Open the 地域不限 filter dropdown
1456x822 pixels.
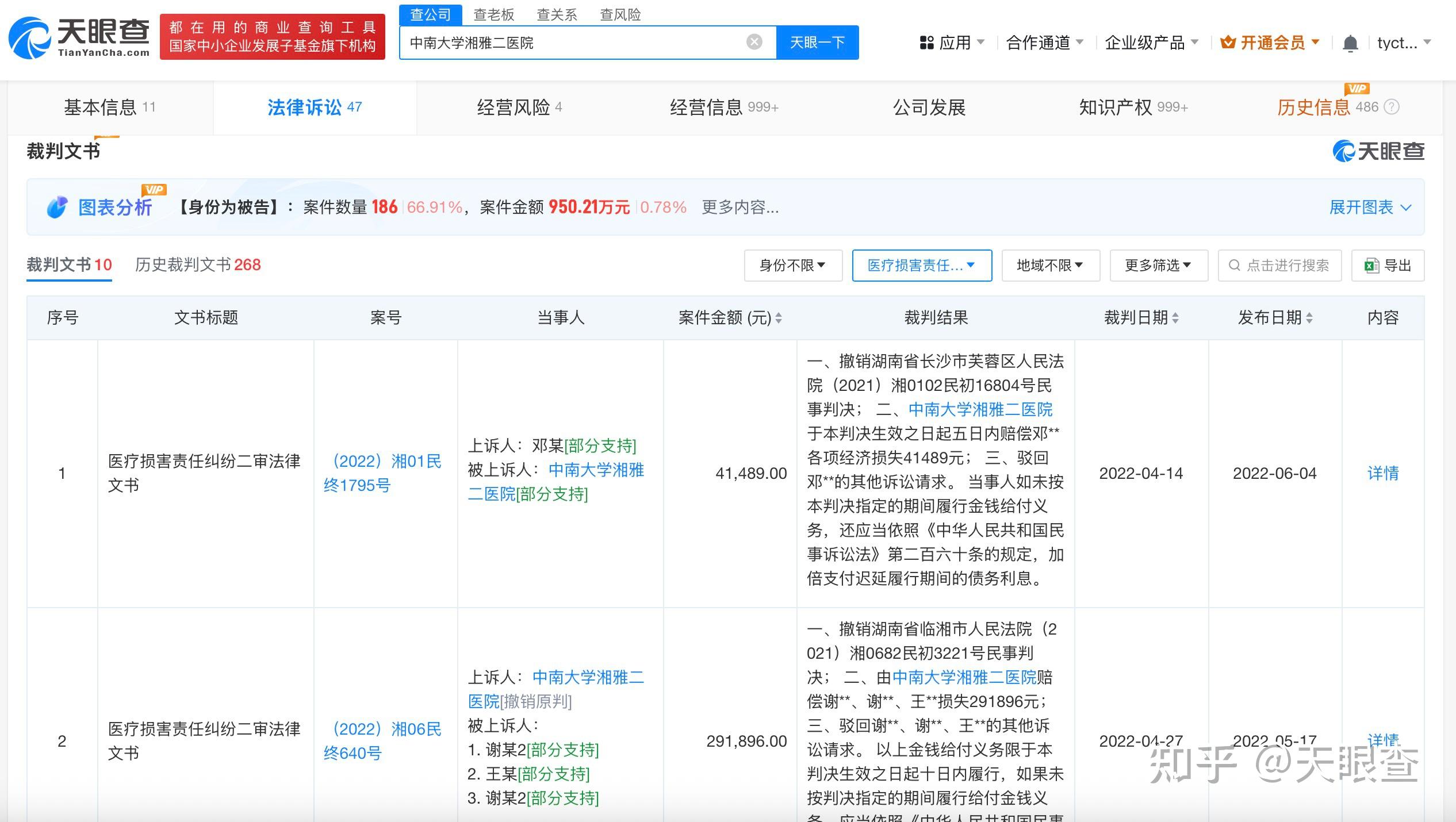(1051, 266)
